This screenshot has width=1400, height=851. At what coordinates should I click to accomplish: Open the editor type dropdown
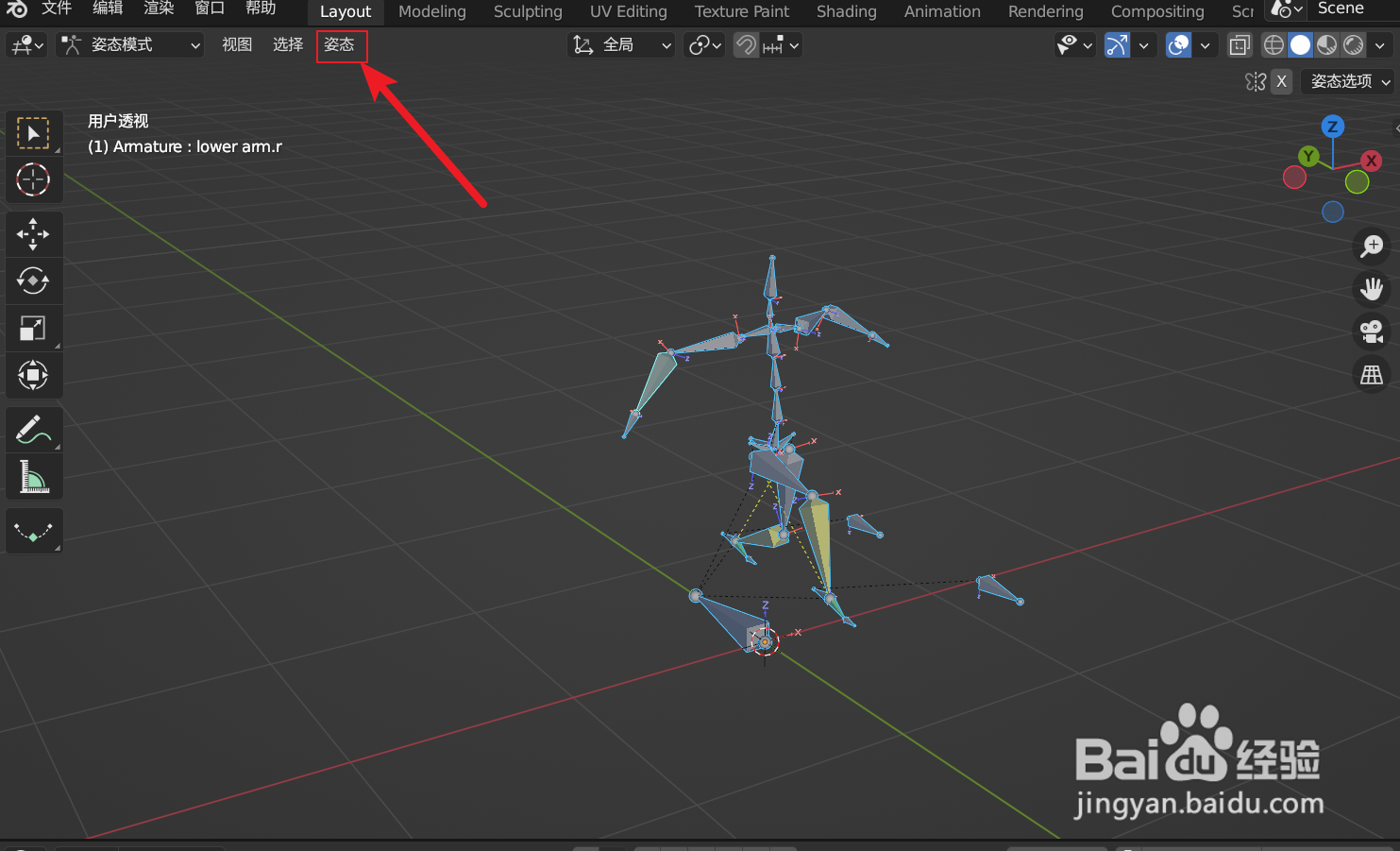[x=26, y=44]
